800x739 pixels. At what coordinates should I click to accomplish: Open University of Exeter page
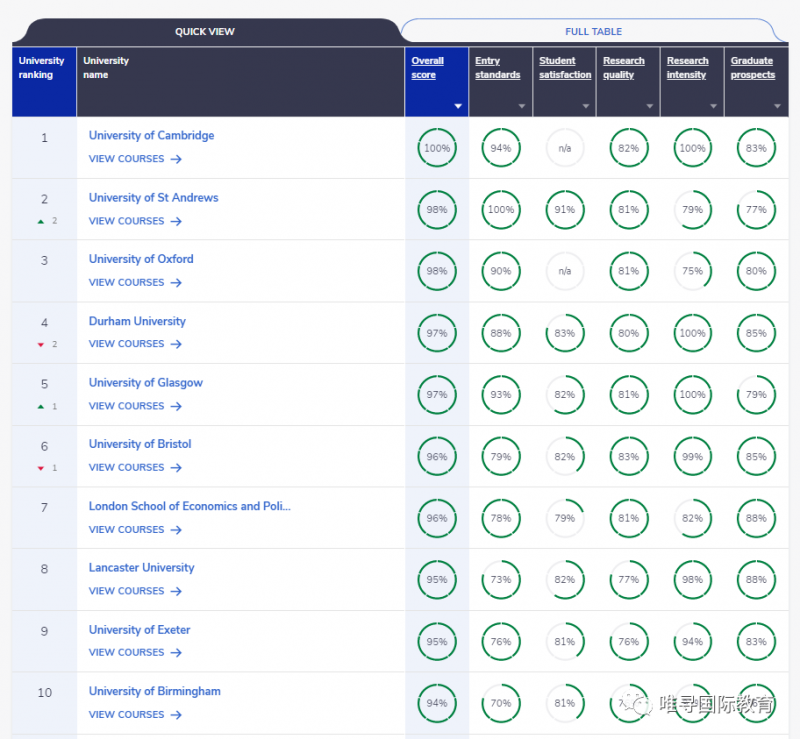pyautogui.click(x=139, y=630)
